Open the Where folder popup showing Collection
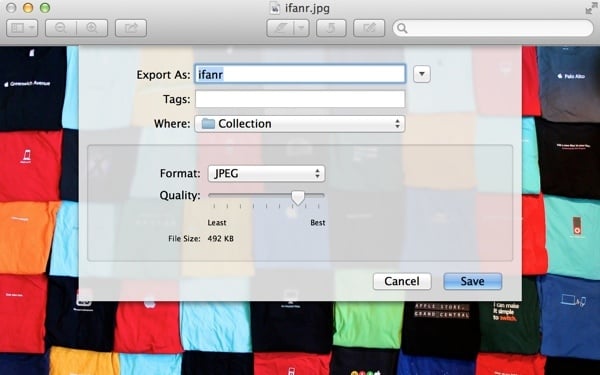The height and width of the screenshot is (375, 600). pos(300,124)
